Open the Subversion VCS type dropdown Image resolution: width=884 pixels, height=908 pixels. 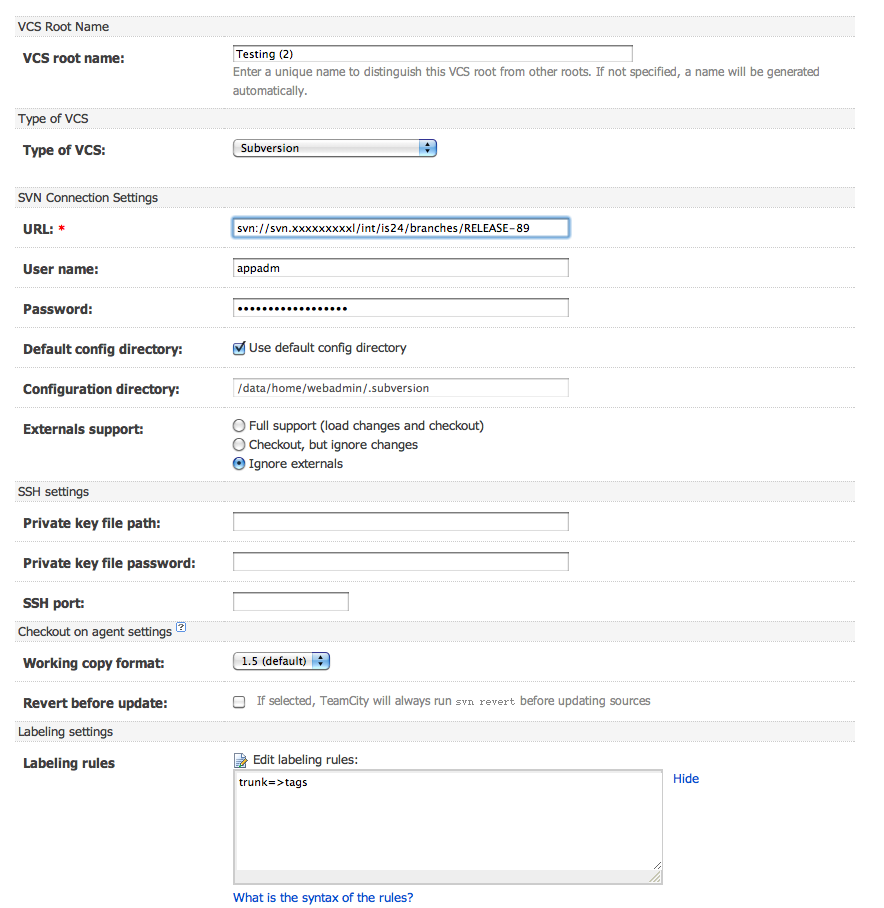click(x=335, y=148)
